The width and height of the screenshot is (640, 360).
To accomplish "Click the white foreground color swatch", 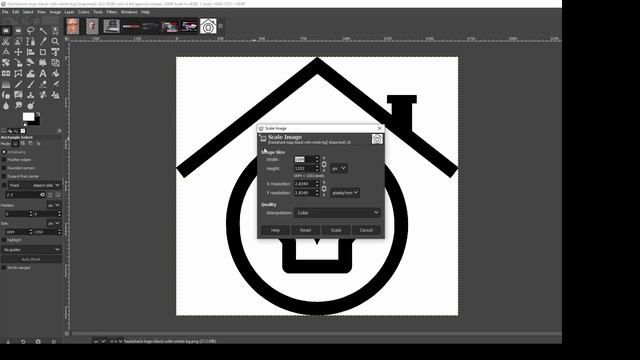I will [28, 116].
